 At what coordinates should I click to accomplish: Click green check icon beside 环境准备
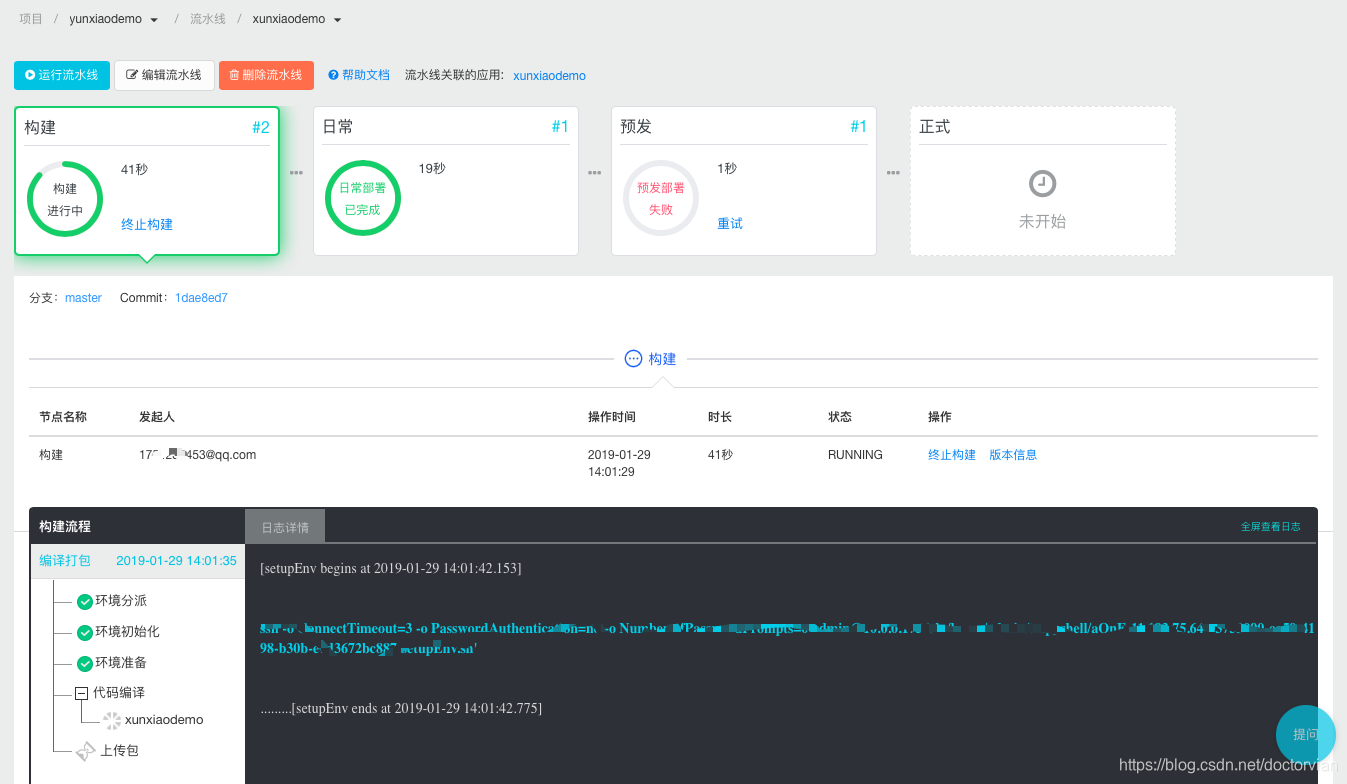(x=85, y=664)
